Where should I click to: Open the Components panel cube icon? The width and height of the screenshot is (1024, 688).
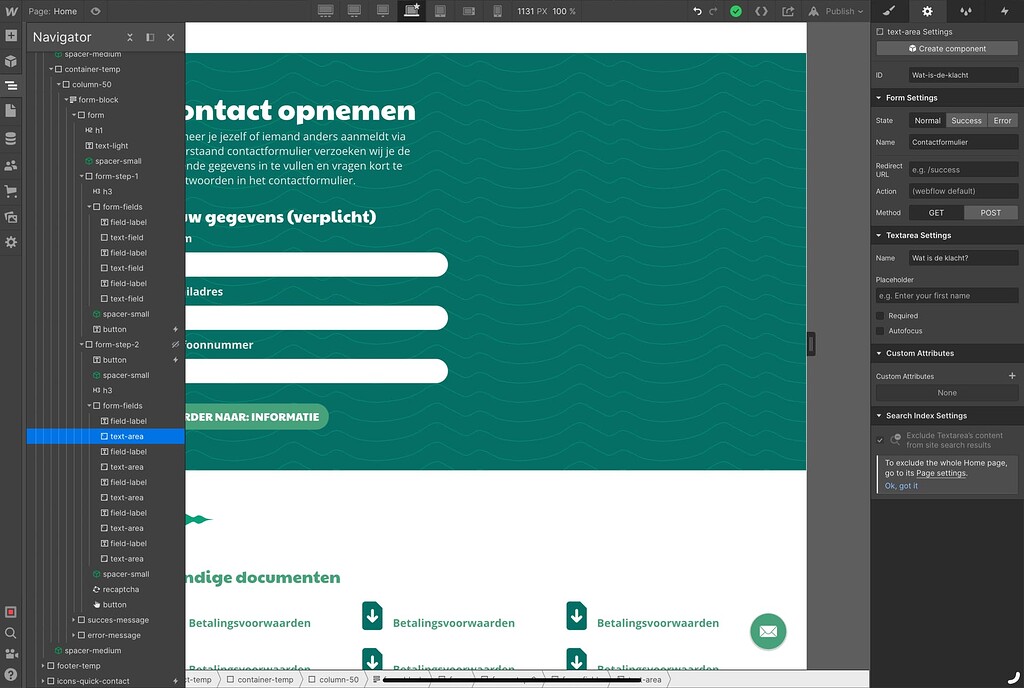[11, 60]
